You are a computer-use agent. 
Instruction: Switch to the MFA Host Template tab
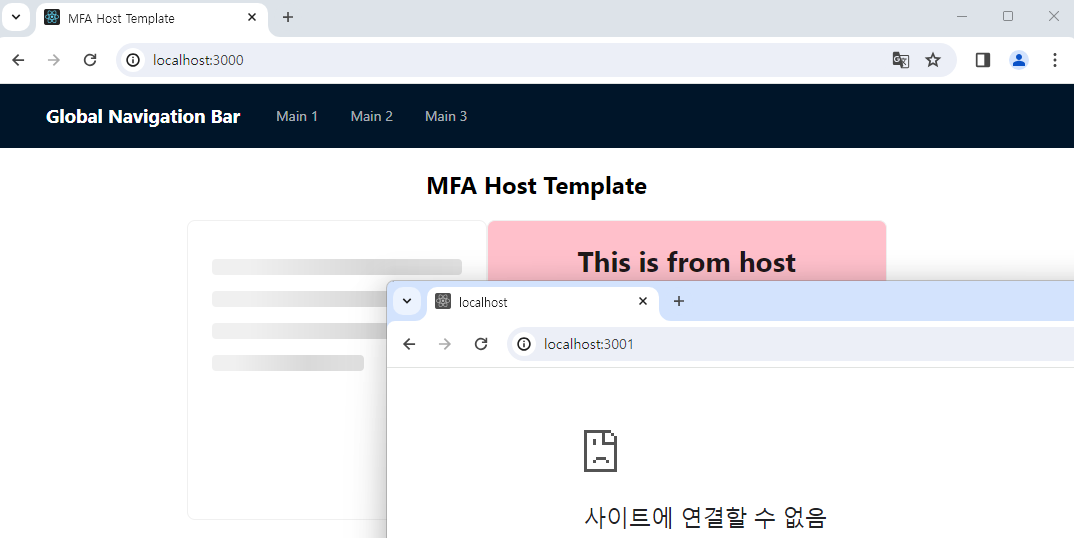pos(140,18)
